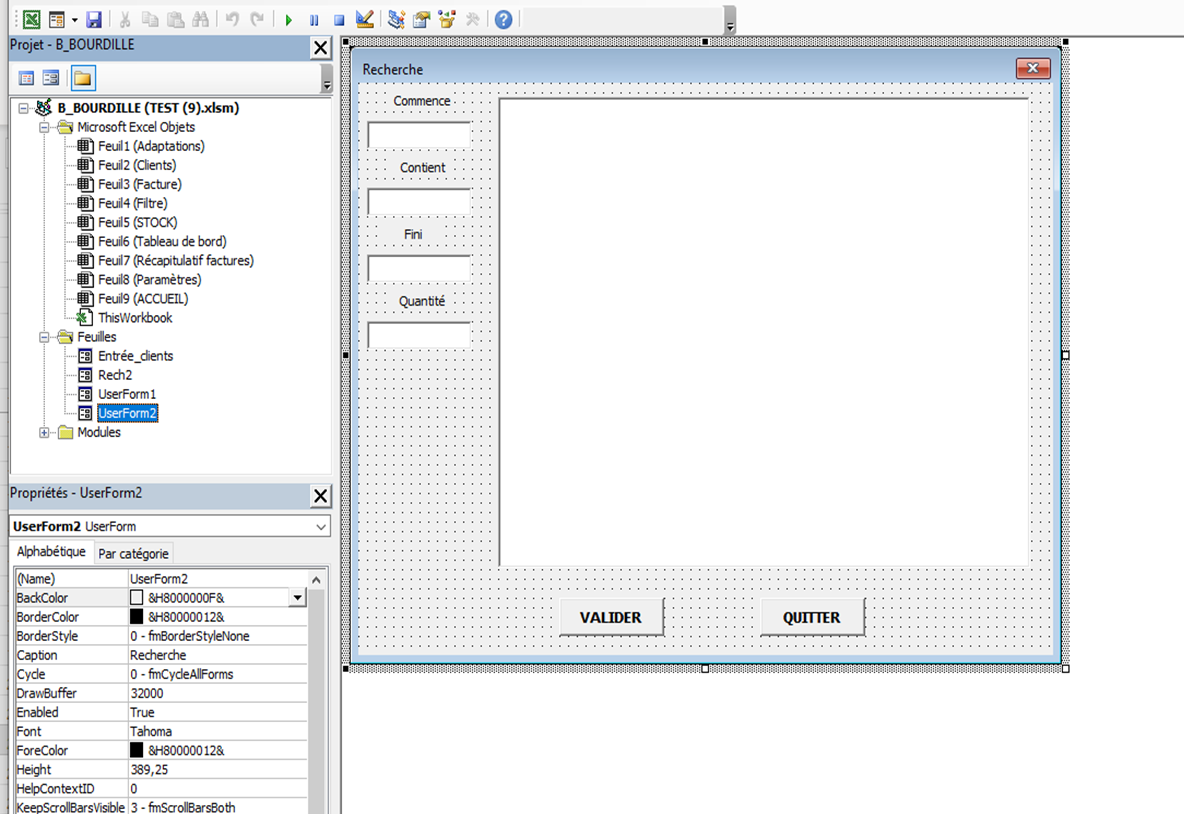Collapse the Microsoft Excel Objets folder
Screen dimensions: 1184x814
(x=45, y=127)
